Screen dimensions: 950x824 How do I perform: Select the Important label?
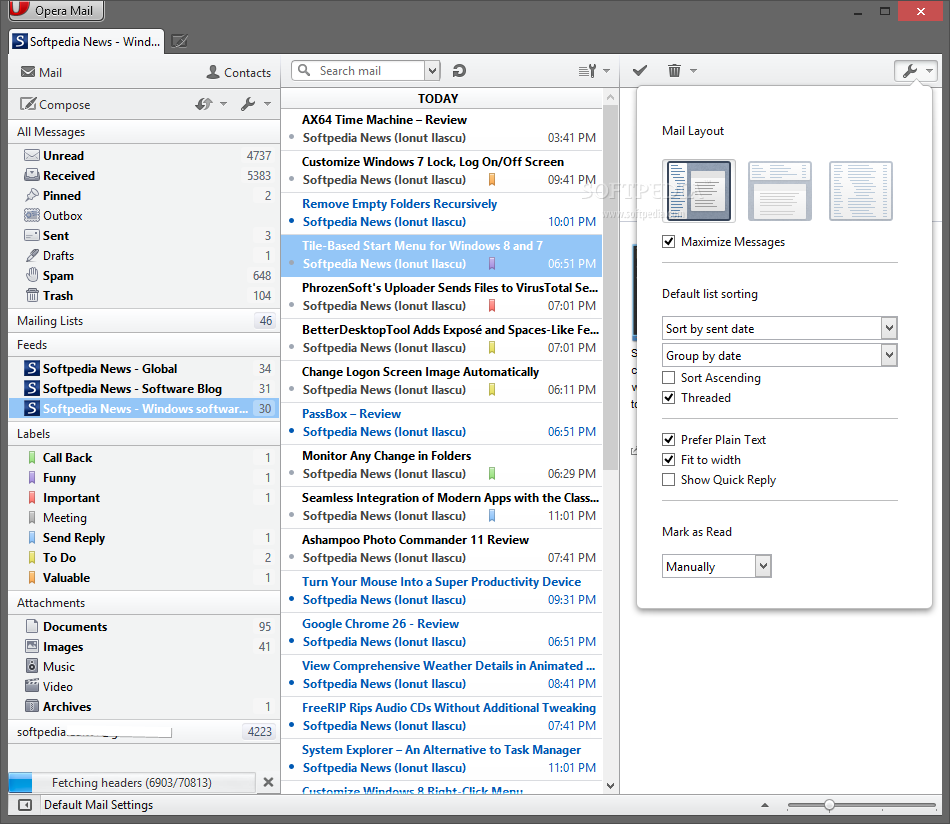[144, 497]
